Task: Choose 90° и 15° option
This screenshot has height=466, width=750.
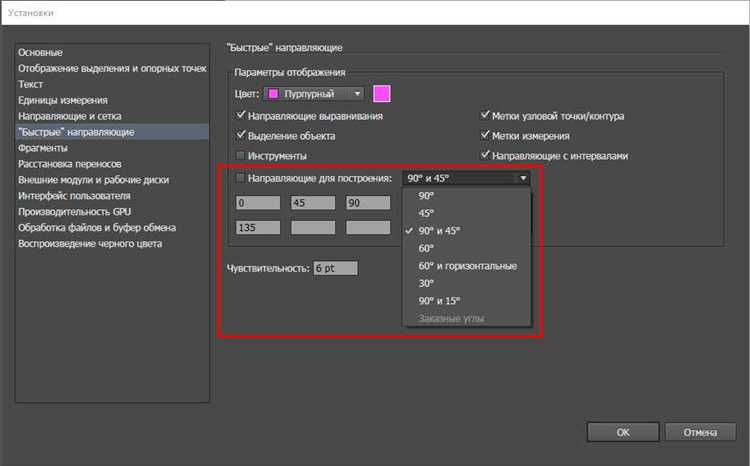Action: [467, 301]
